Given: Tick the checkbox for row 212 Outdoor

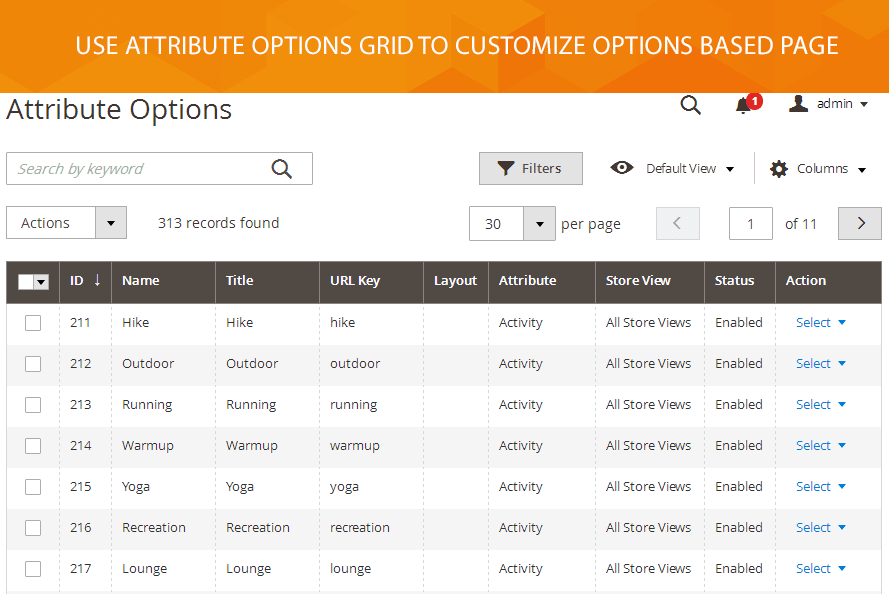Looking at the screenshot, I should pyautogui.click(x=33, y=364).
